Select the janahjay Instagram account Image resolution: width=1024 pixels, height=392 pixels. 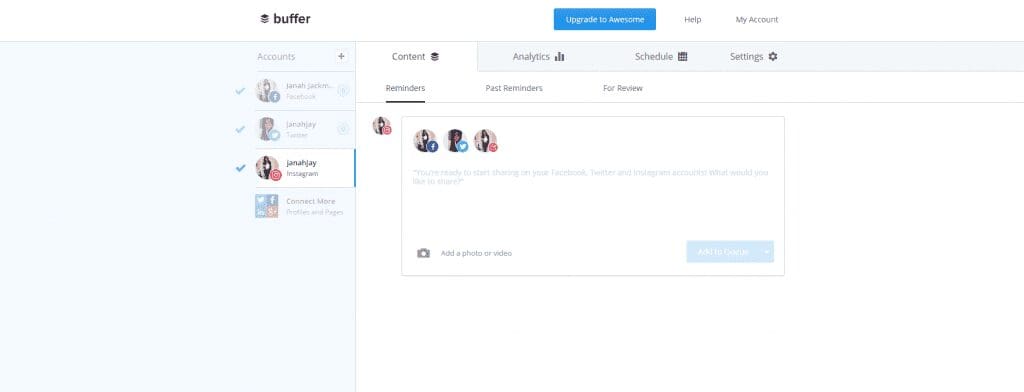point(305,168)
